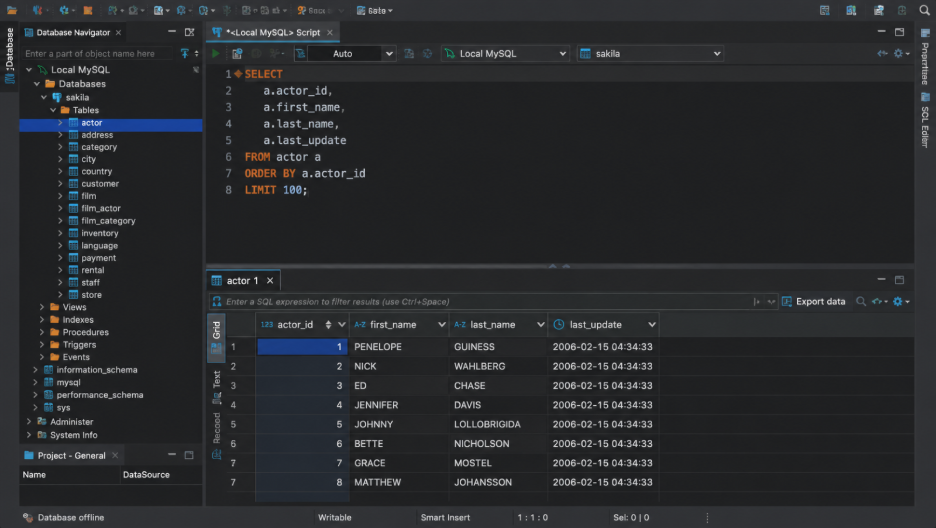Screen dimensions: 936x528
Task: Open the Local MySQL active connection dropdown
Action: pos(505,54)
